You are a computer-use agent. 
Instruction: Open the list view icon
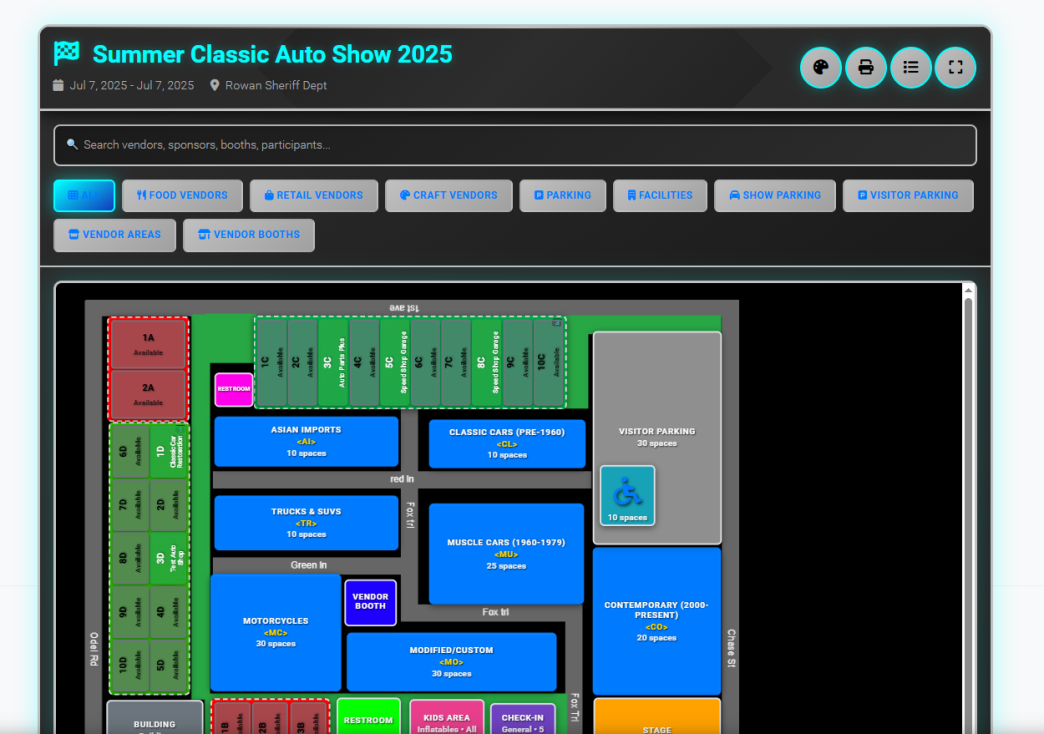pyautogui.click(x=910, y=67)
